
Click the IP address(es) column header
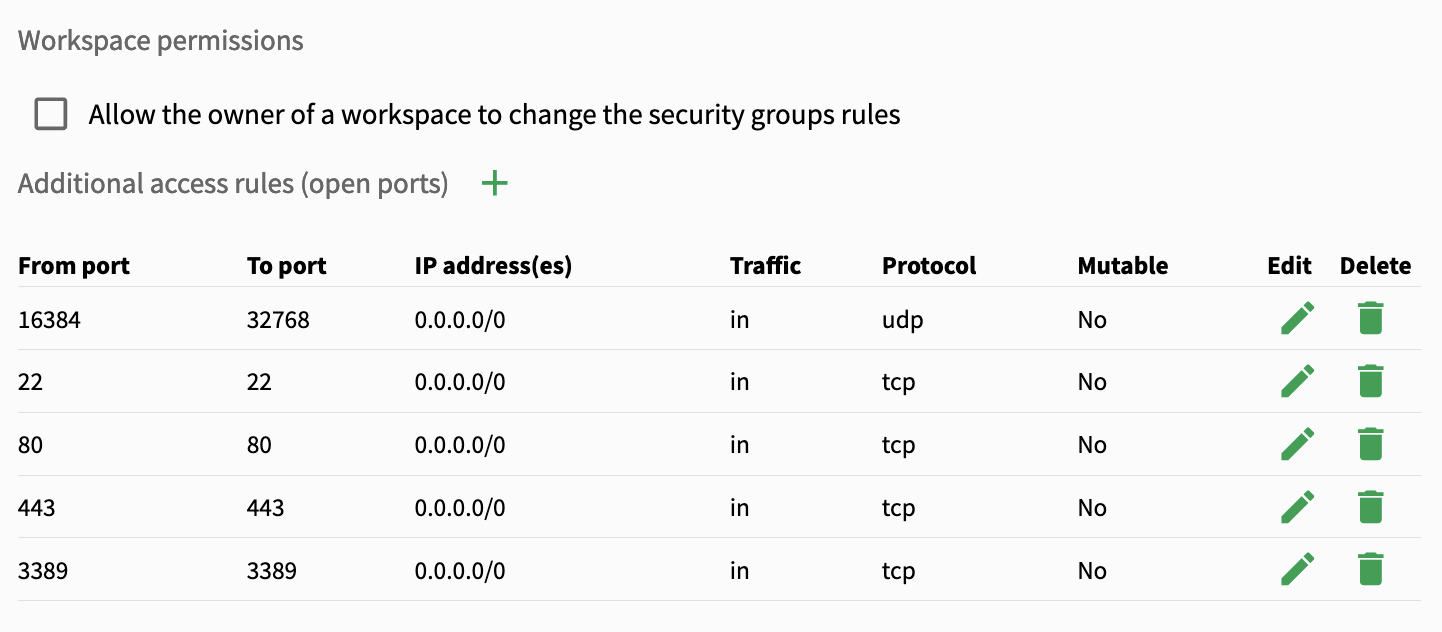point(493,266)
